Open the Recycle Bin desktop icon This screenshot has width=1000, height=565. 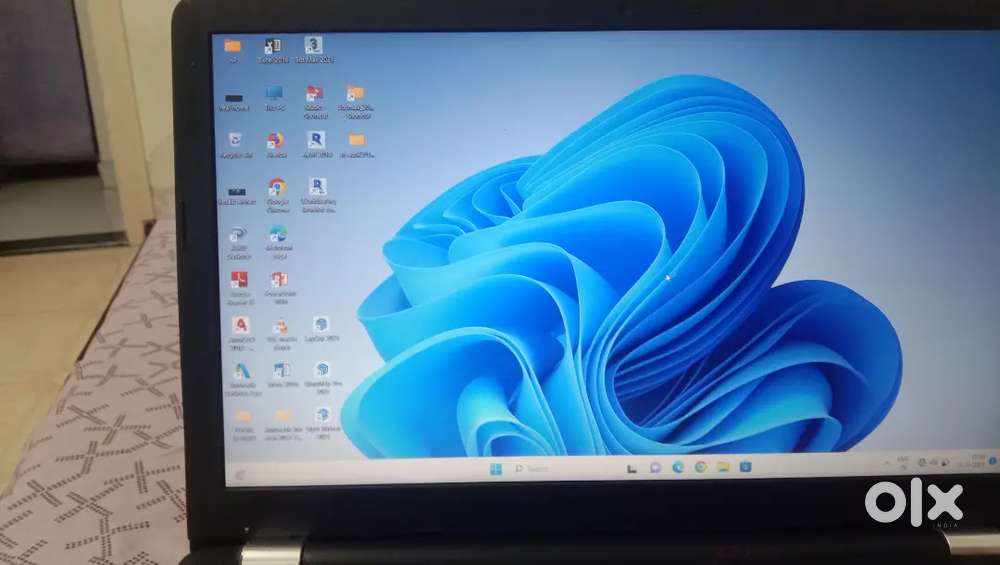[x=235, y=145]
